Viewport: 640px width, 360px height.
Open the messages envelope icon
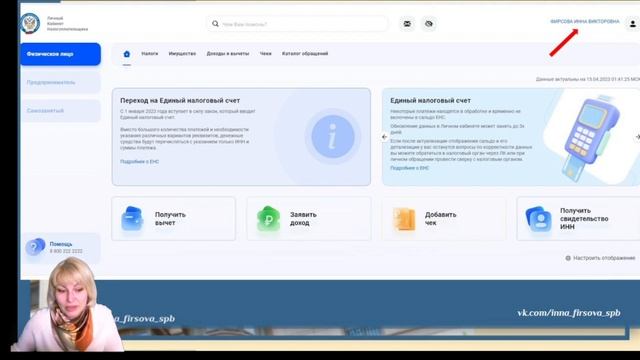[x=407, y=24]
